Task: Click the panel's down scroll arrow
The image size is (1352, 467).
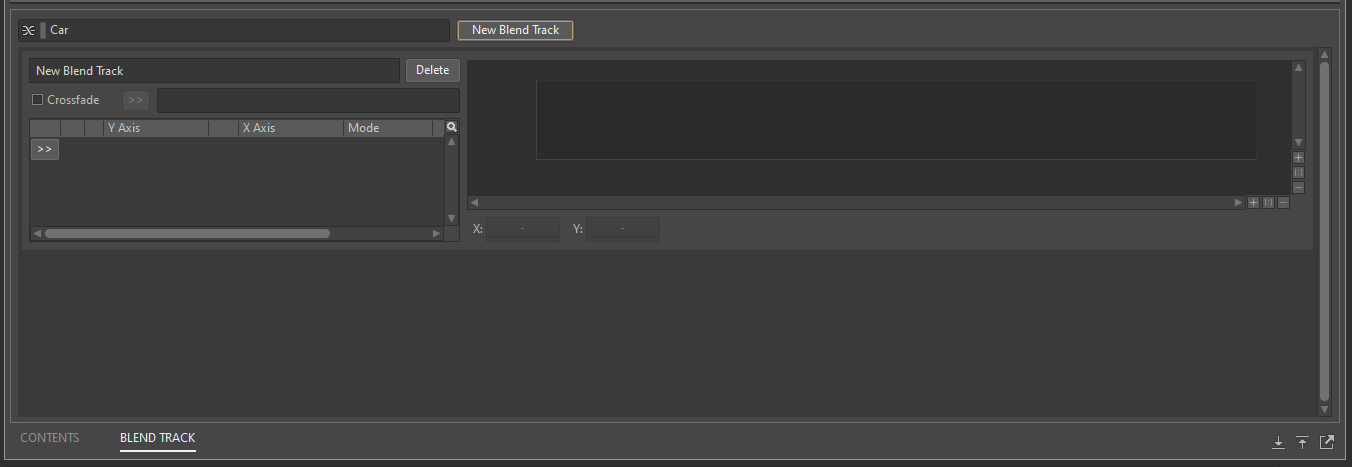Action: [1325, 409]
